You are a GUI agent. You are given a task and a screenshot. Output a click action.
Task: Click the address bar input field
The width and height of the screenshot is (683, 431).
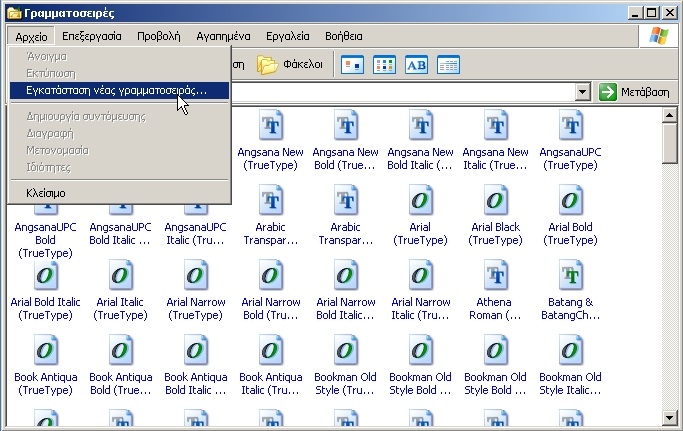tap(403, 92)
